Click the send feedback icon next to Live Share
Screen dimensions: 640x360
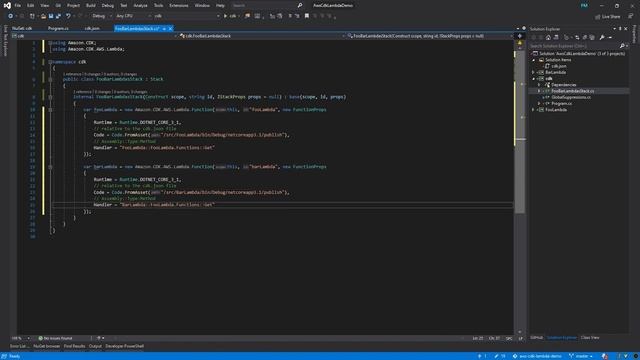point(631,16)
